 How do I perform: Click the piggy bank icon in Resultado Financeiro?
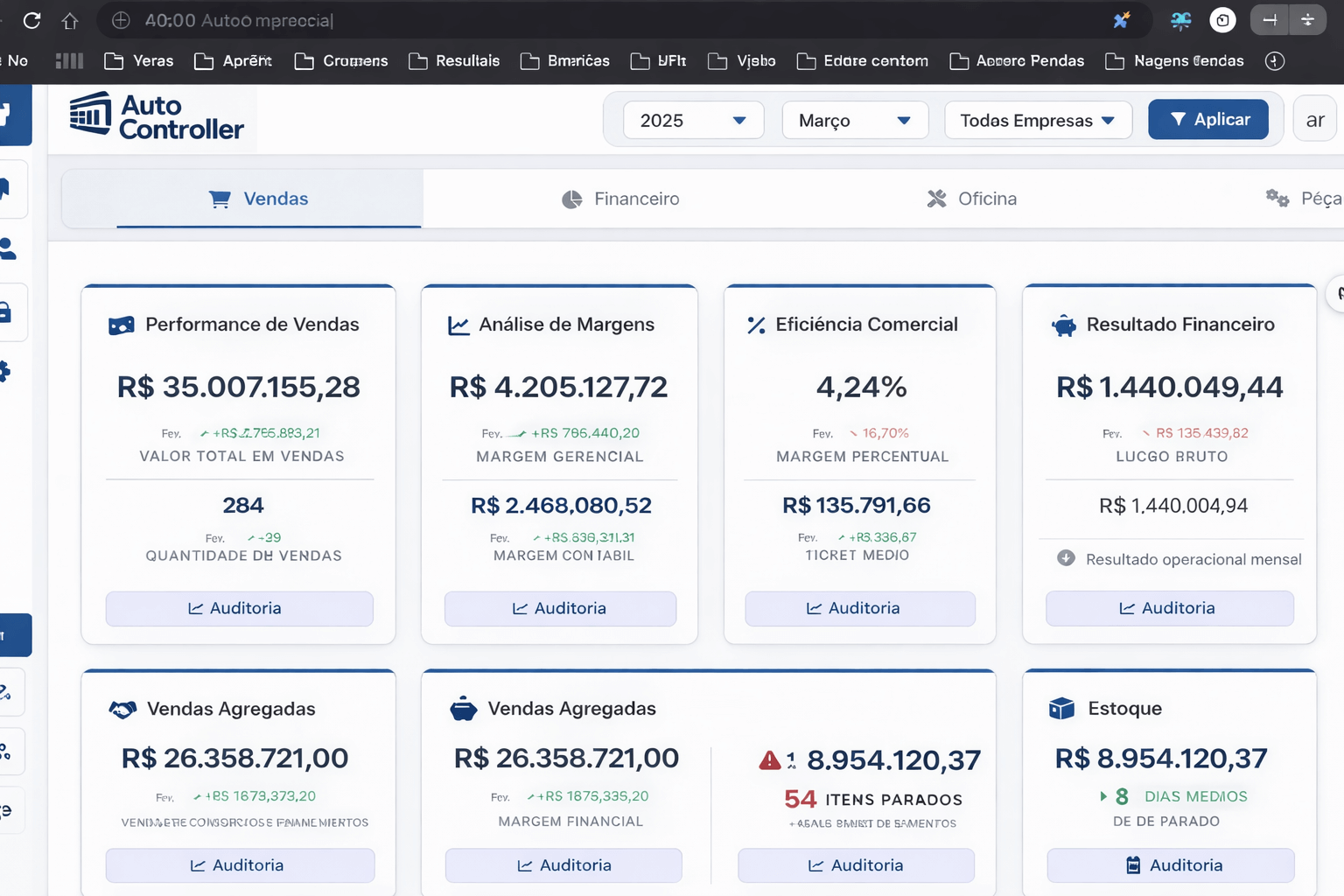pyautogui.click(x=1063, y=325)
